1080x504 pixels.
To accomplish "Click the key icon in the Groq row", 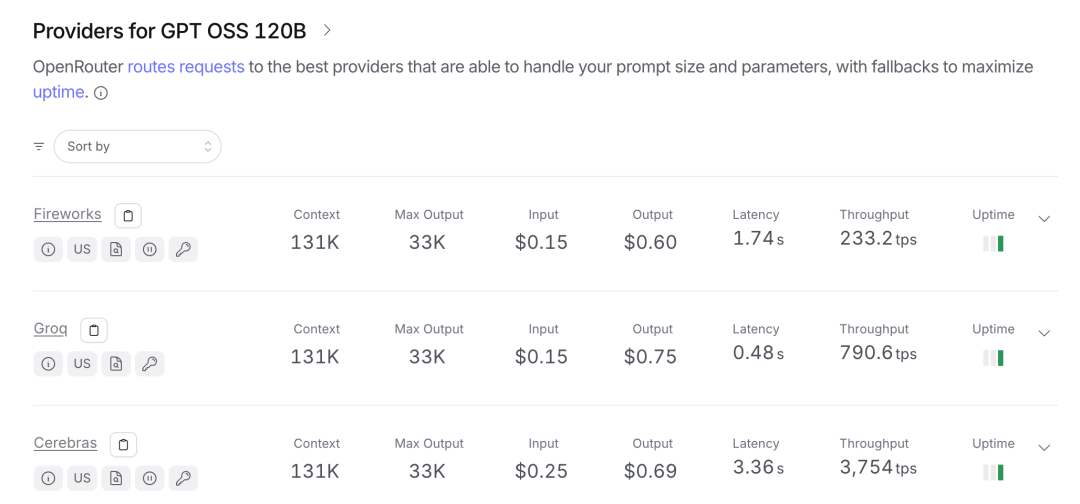I will [149, 364].
